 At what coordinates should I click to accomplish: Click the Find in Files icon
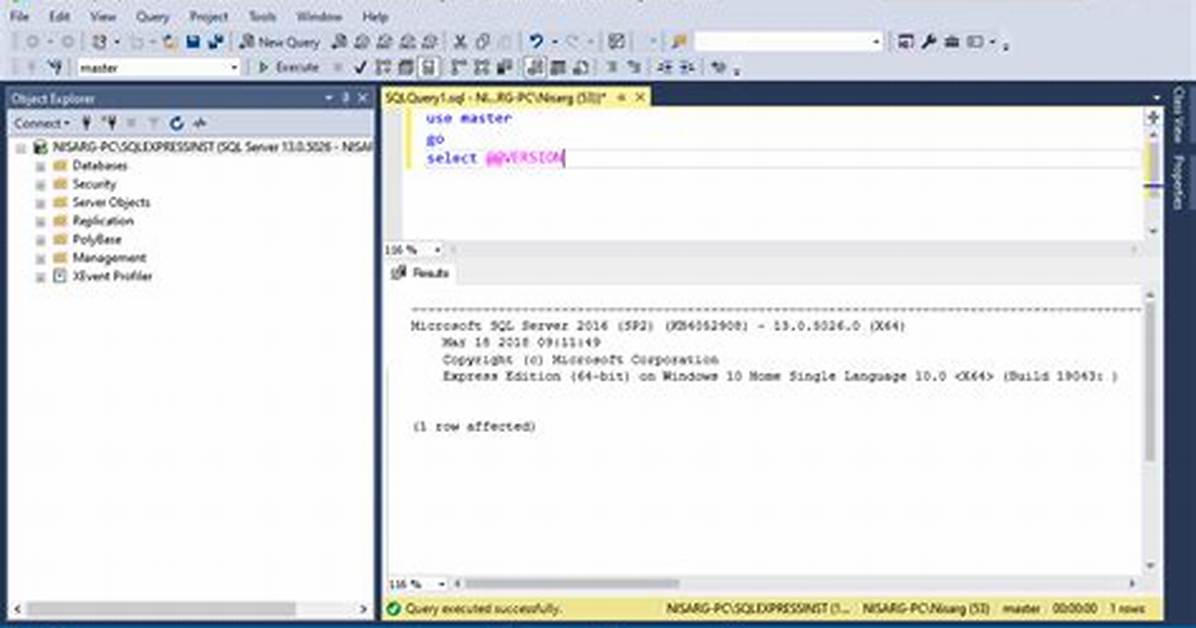[679, 42]
